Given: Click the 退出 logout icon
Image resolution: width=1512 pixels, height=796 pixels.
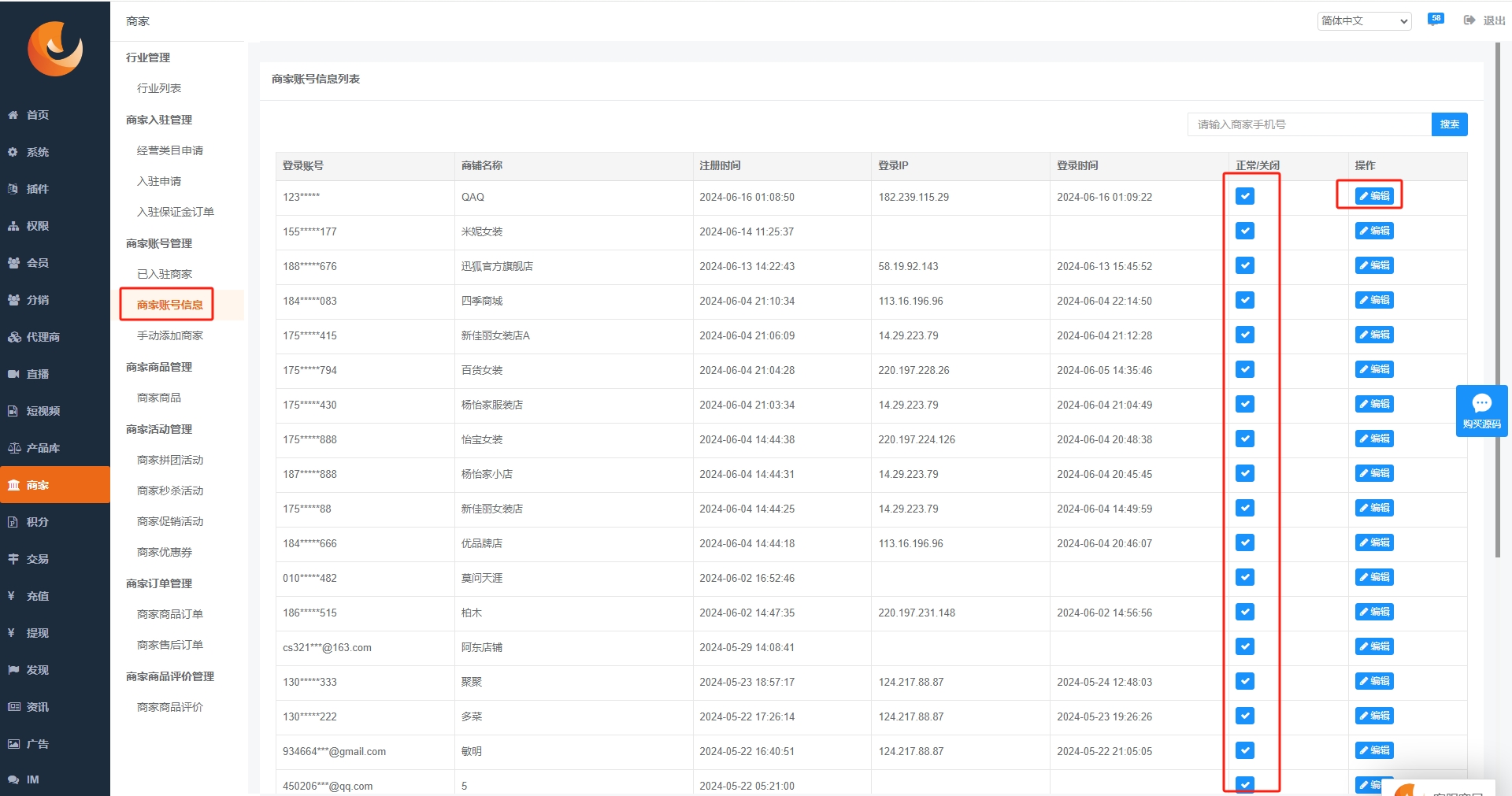Looking at the screenshot, I should pos(1469,20).
